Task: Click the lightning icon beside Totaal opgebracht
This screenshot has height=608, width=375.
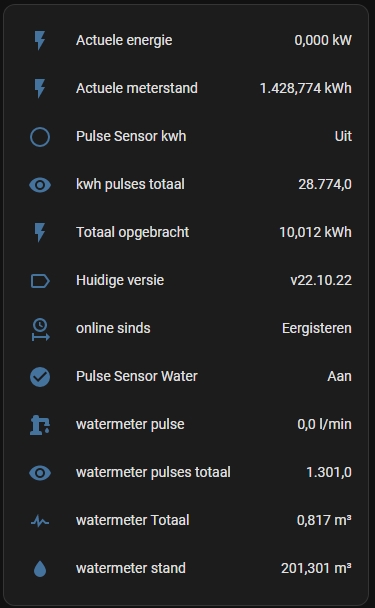Action: (40, 233)
